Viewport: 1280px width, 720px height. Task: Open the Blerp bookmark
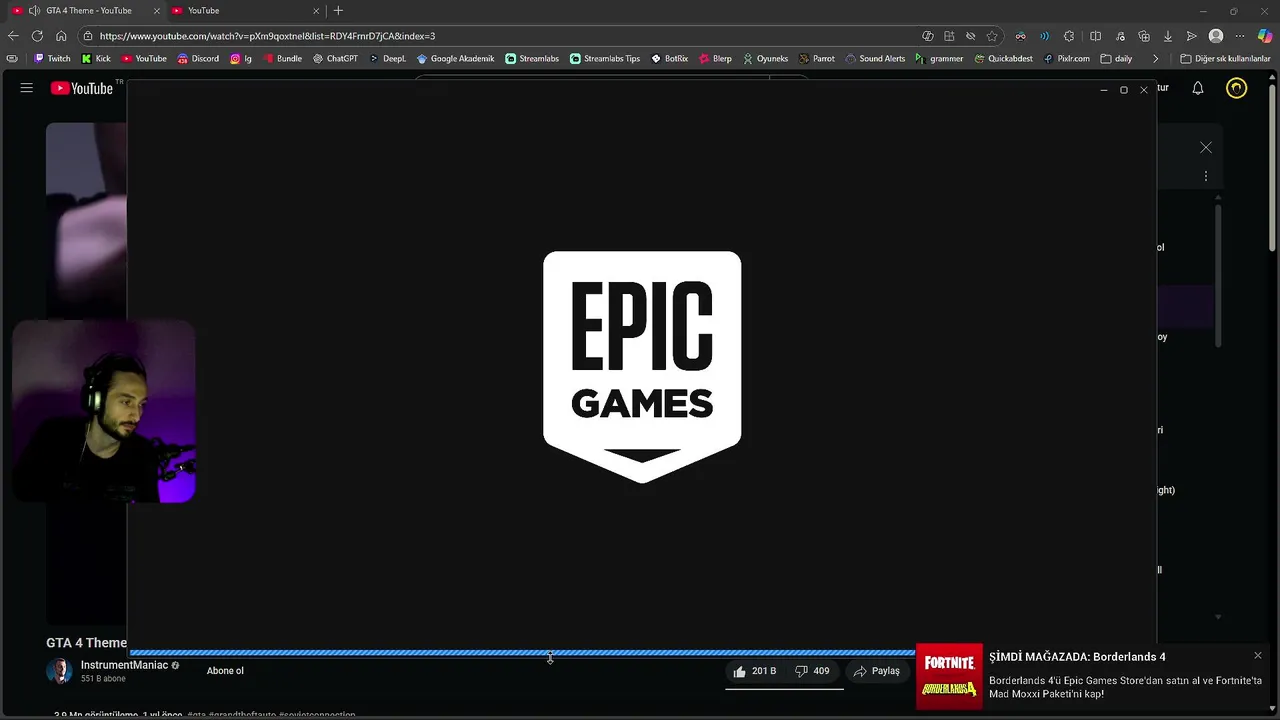[715, 58]
